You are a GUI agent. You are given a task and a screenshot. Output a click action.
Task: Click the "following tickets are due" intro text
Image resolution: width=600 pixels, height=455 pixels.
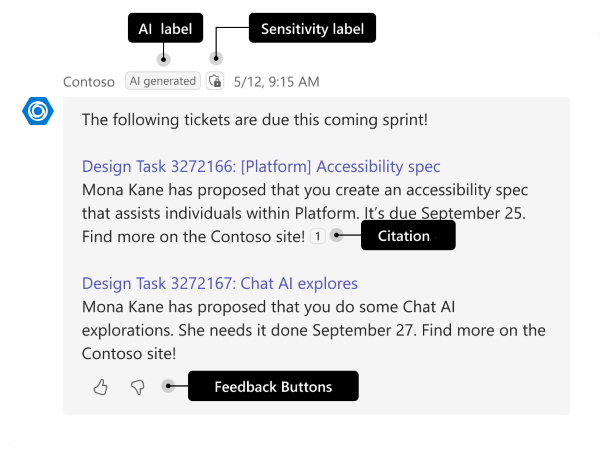(x=254, y=120)
